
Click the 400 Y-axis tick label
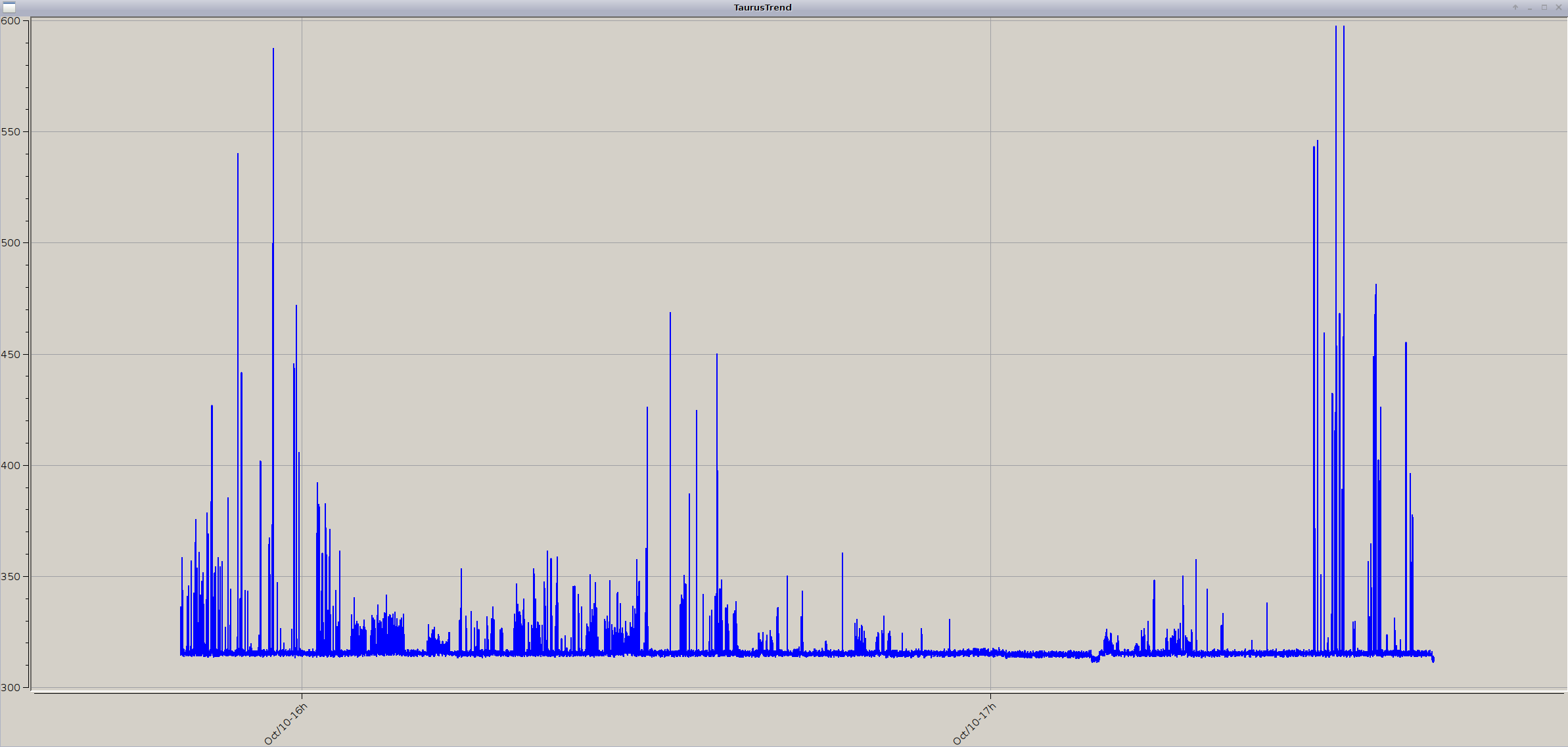tap(11, 465)
